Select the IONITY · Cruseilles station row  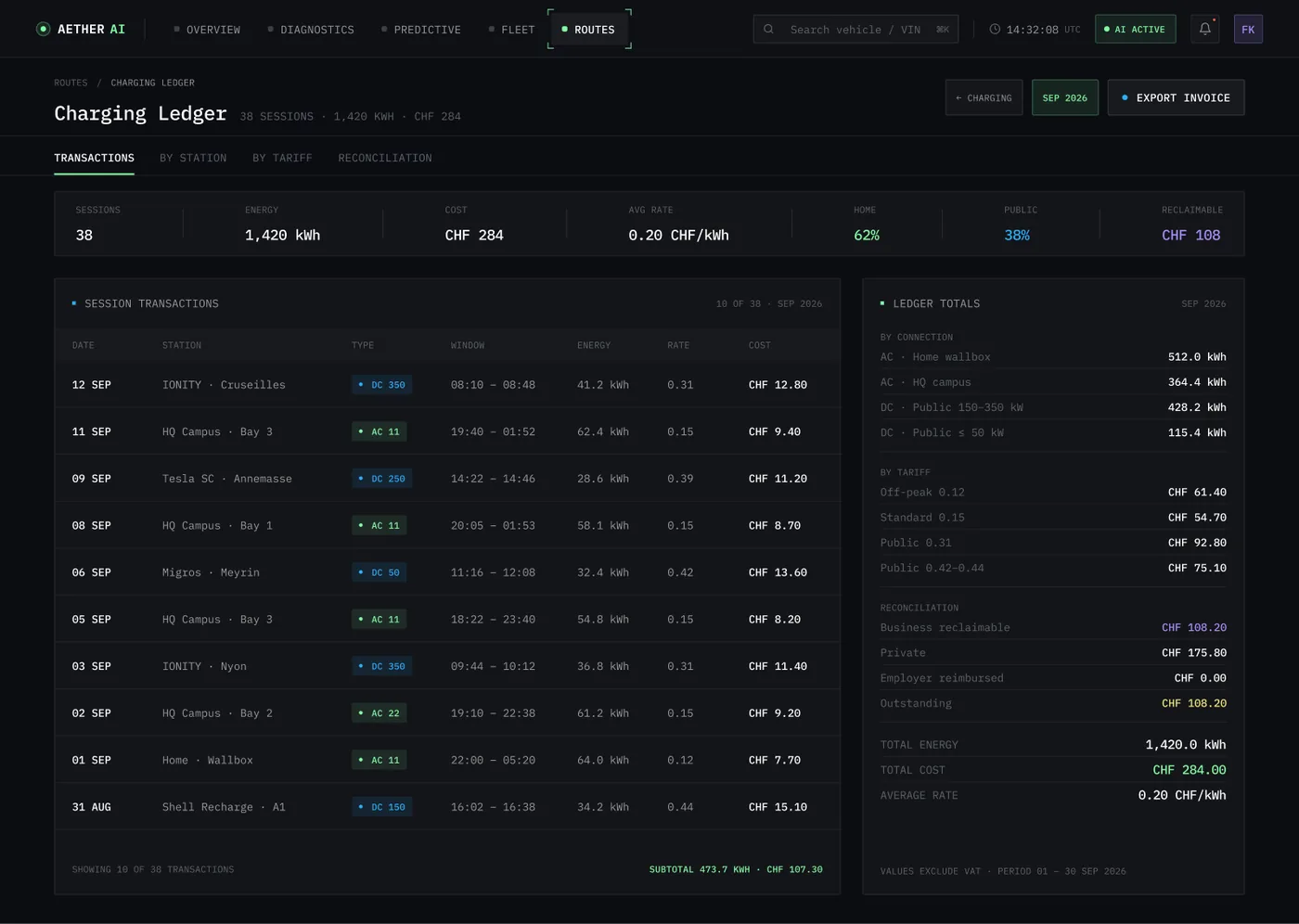coord(447,385)
